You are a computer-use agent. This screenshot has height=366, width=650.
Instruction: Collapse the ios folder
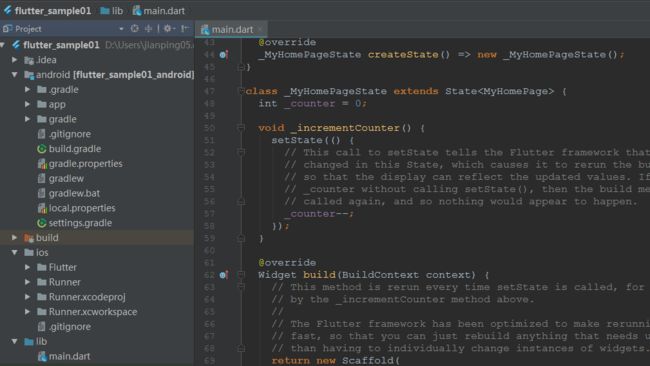[x=15, y=252]
